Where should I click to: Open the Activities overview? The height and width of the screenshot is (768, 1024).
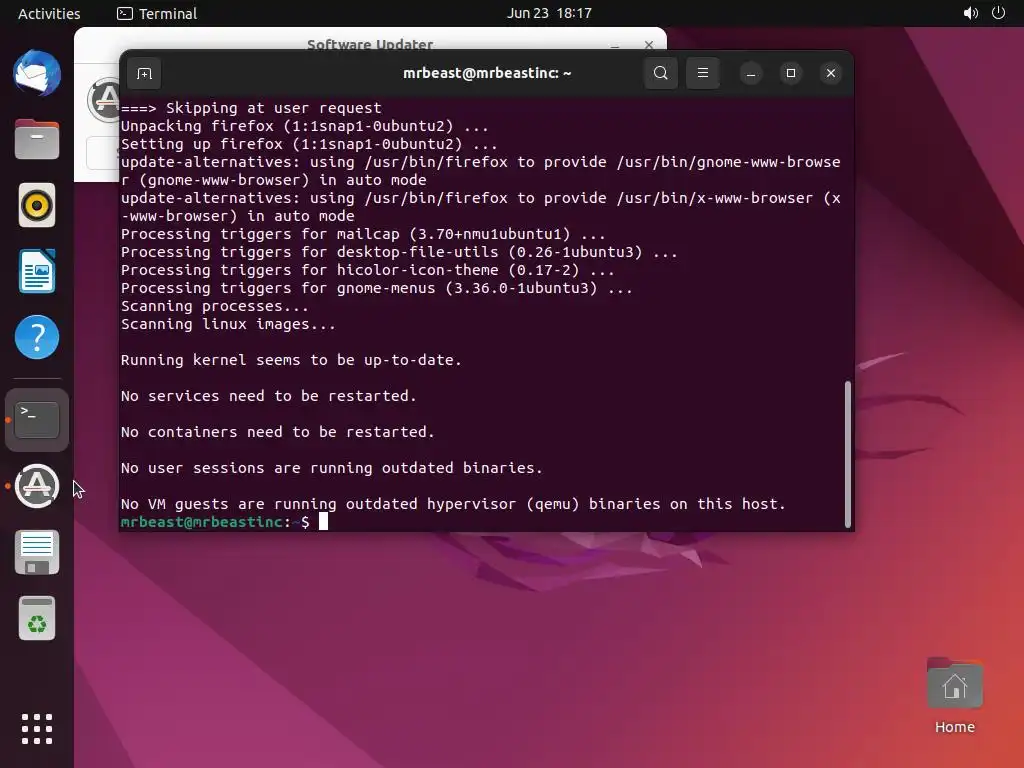[x=49, y=13]
